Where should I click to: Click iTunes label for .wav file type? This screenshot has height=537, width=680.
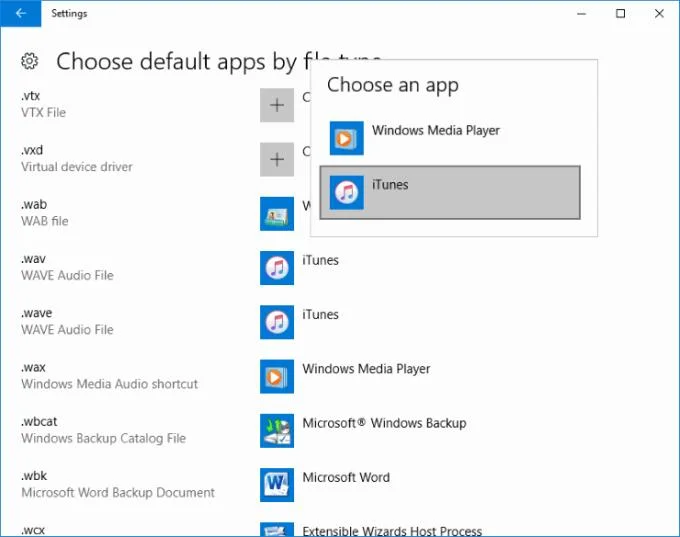coord(320,260)
